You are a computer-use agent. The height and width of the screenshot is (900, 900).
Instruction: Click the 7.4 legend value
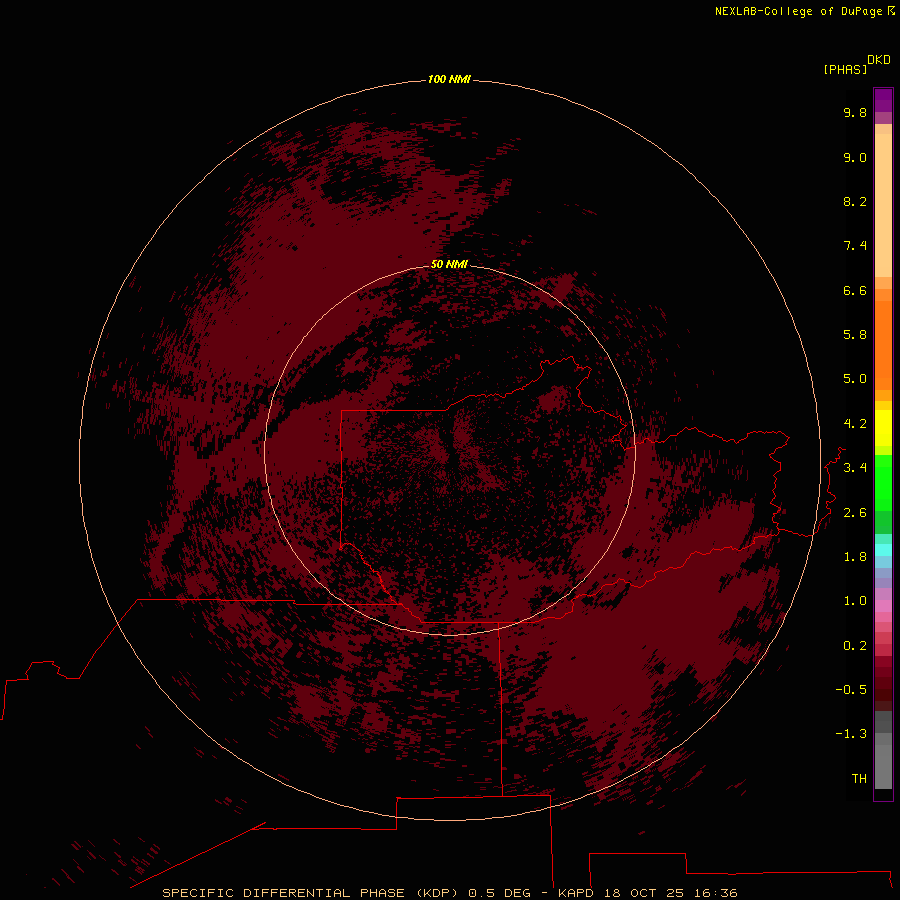pyautogui.click(x=855, y=246)
